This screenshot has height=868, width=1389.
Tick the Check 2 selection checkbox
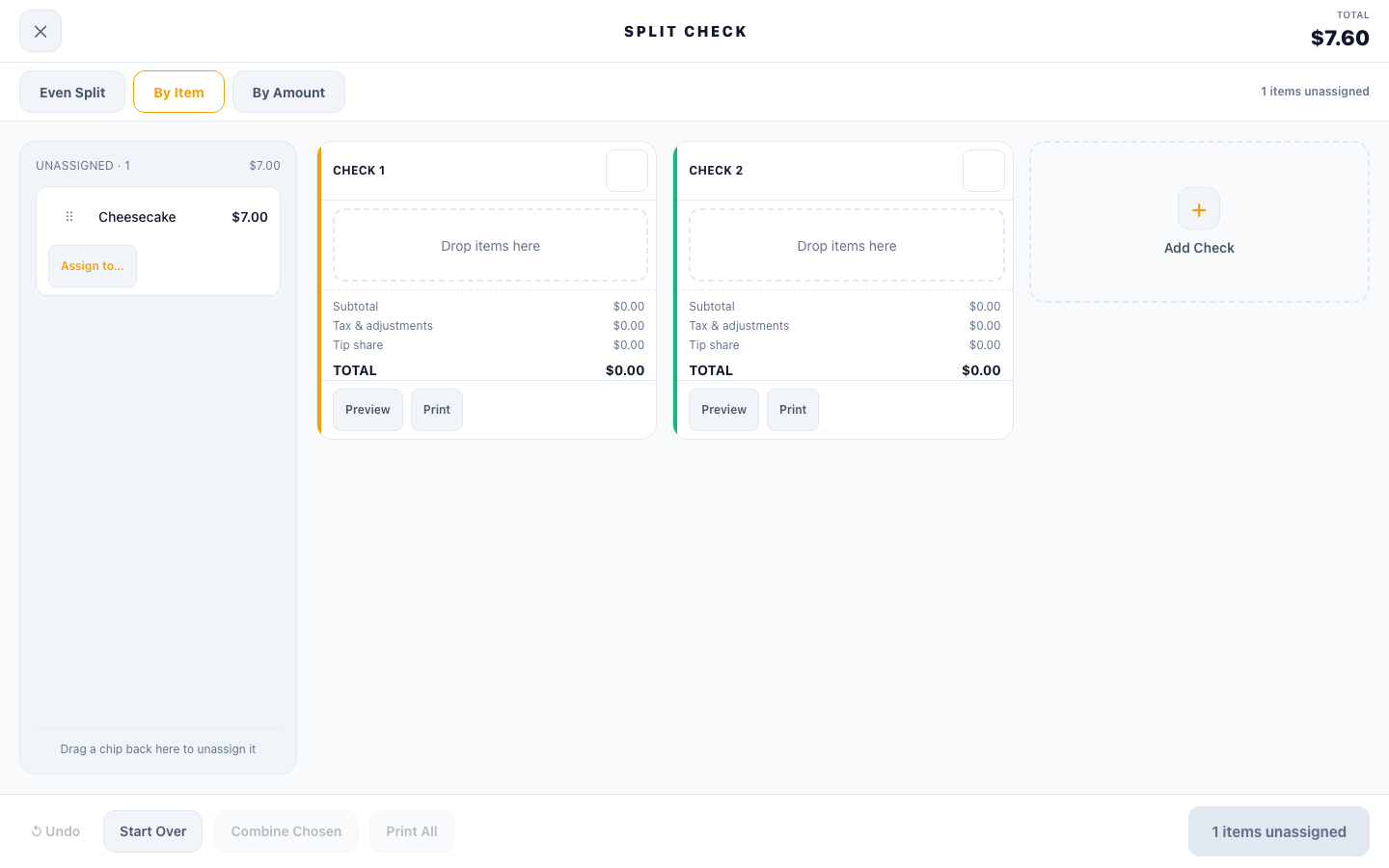point(984,171)
